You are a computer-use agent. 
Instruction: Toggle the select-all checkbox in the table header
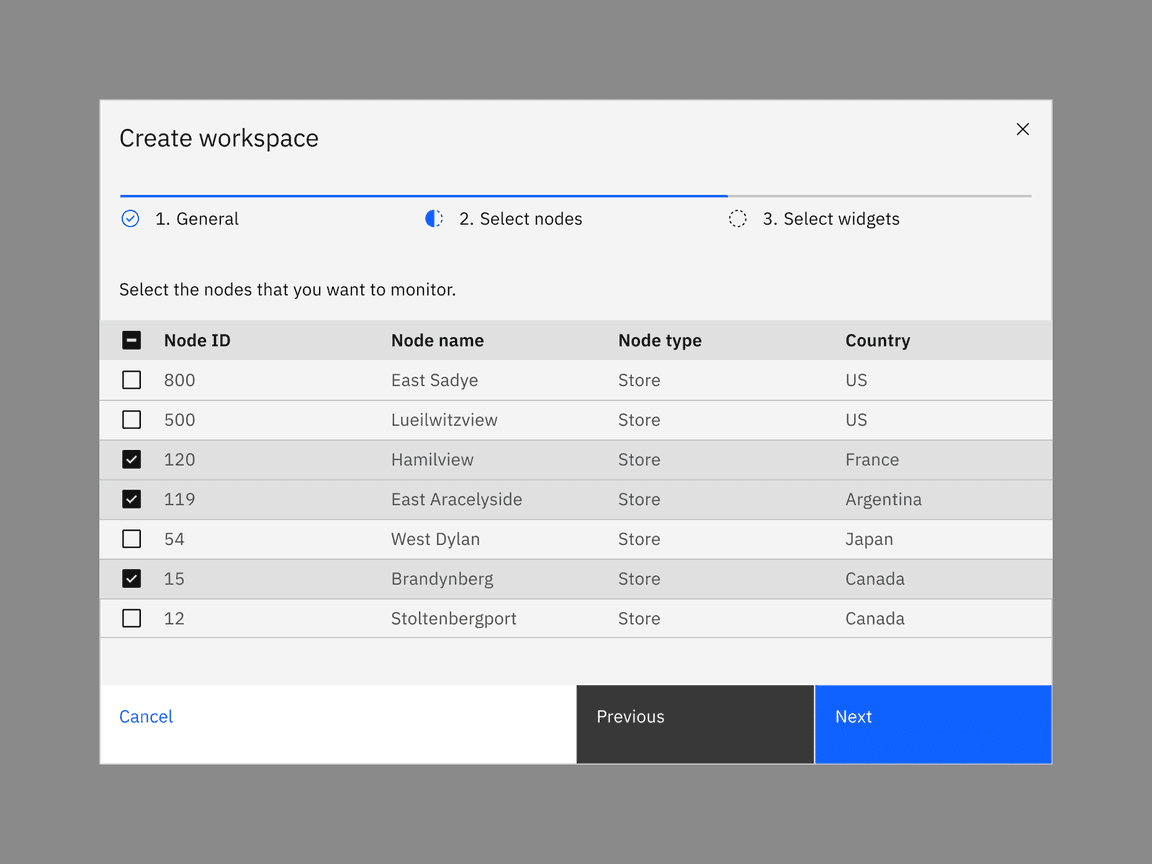(131, 340)
